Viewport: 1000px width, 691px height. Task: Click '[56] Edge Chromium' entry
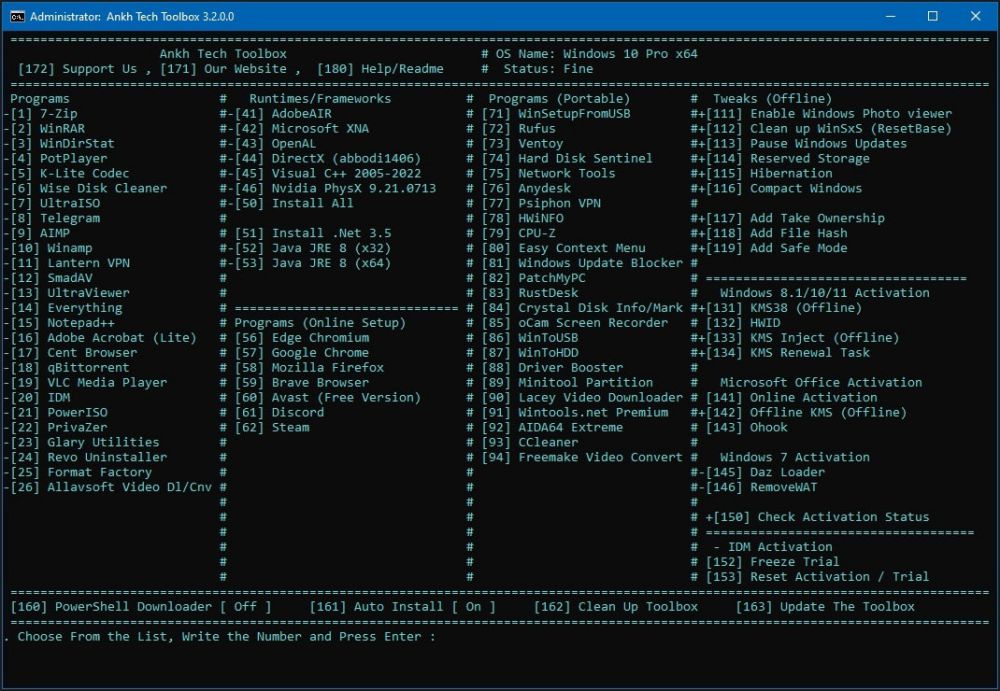click(x=302, y=338)
